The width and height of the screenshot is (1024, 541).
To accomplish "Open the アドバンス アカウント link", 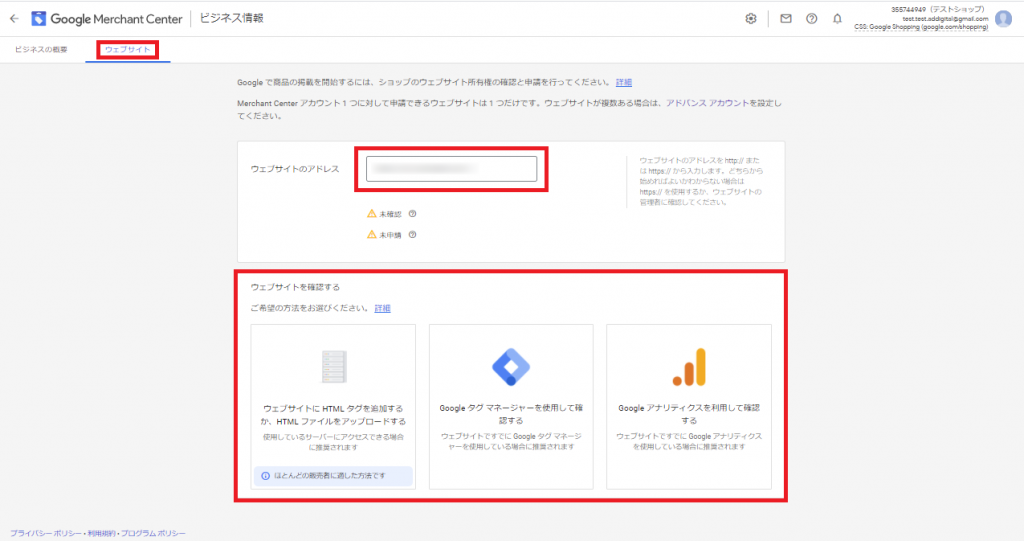I will click(707, 103).
